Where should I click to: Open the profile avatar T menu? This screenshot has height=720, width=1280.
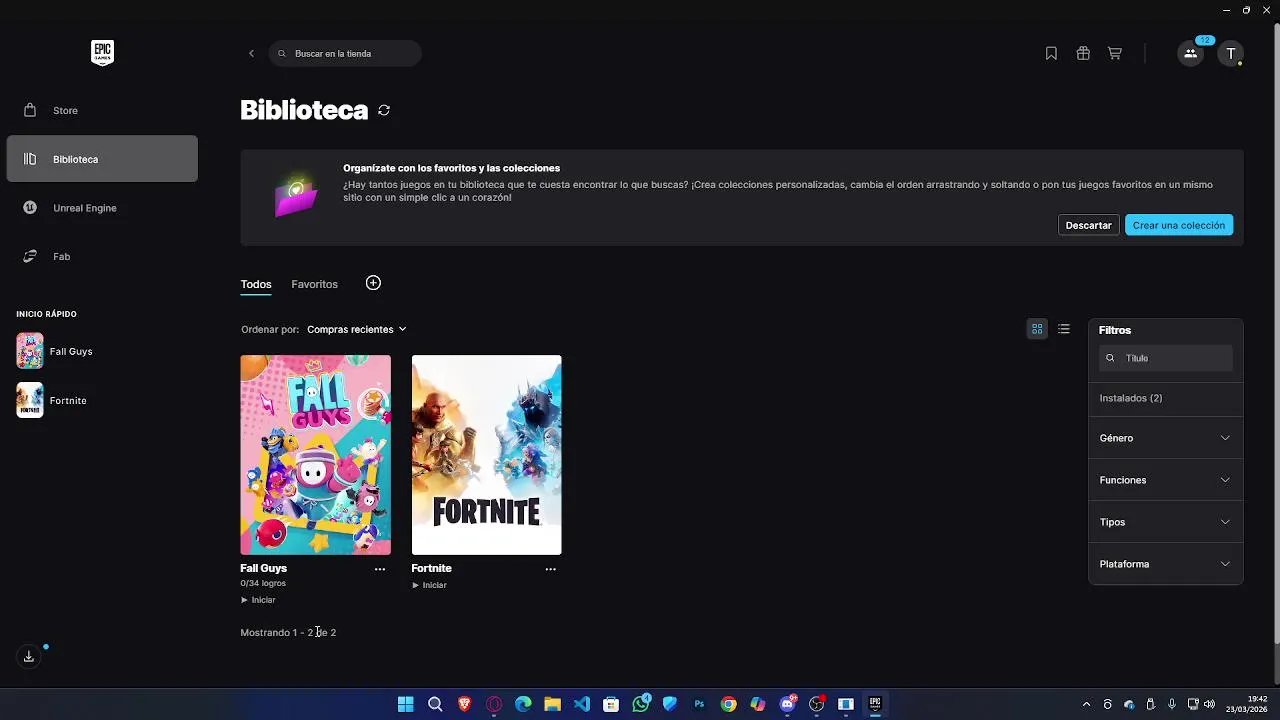pos(1231,54)
